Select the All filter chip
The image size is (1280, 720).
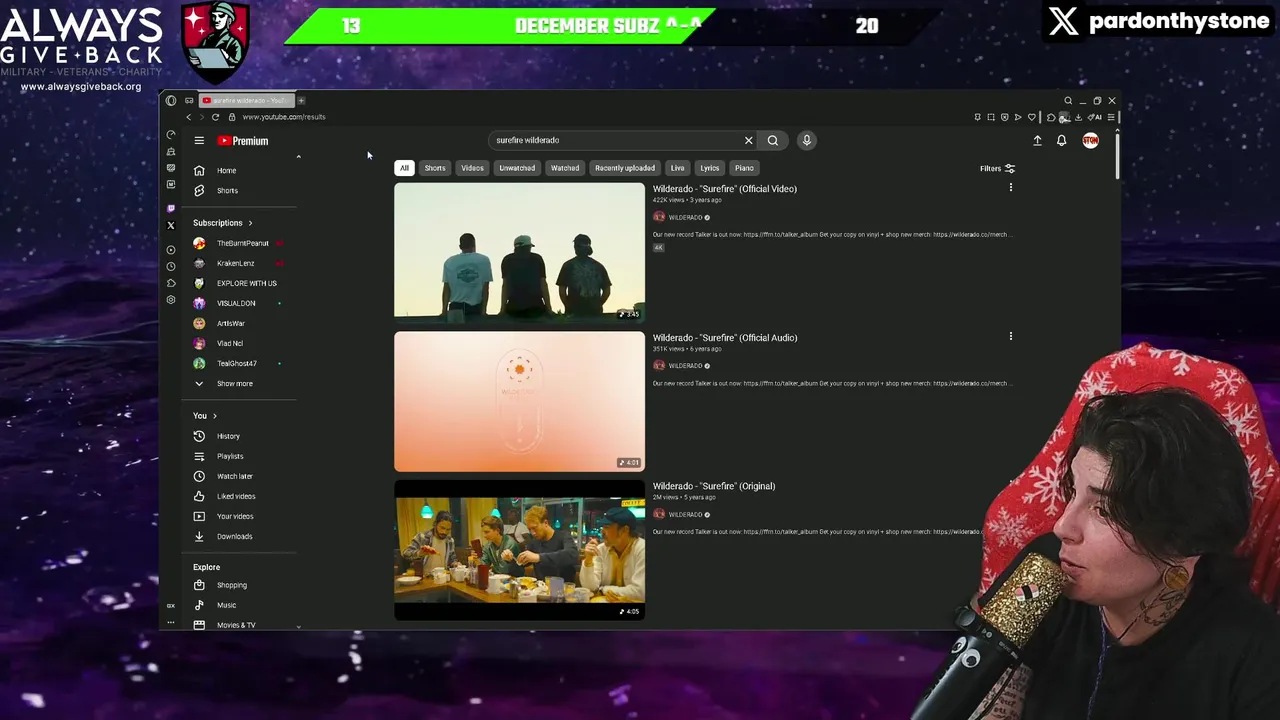point(404,168)
